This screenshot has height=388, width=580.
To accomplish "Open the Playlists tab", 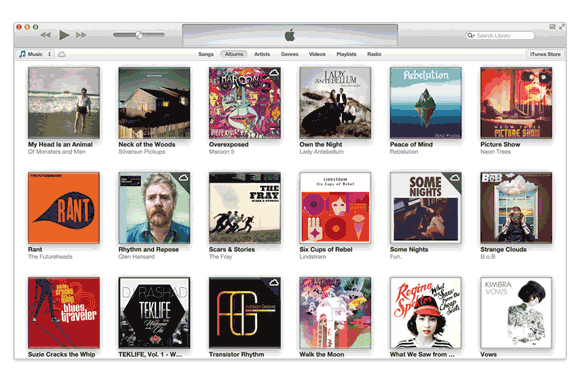I will click(346, 54).
